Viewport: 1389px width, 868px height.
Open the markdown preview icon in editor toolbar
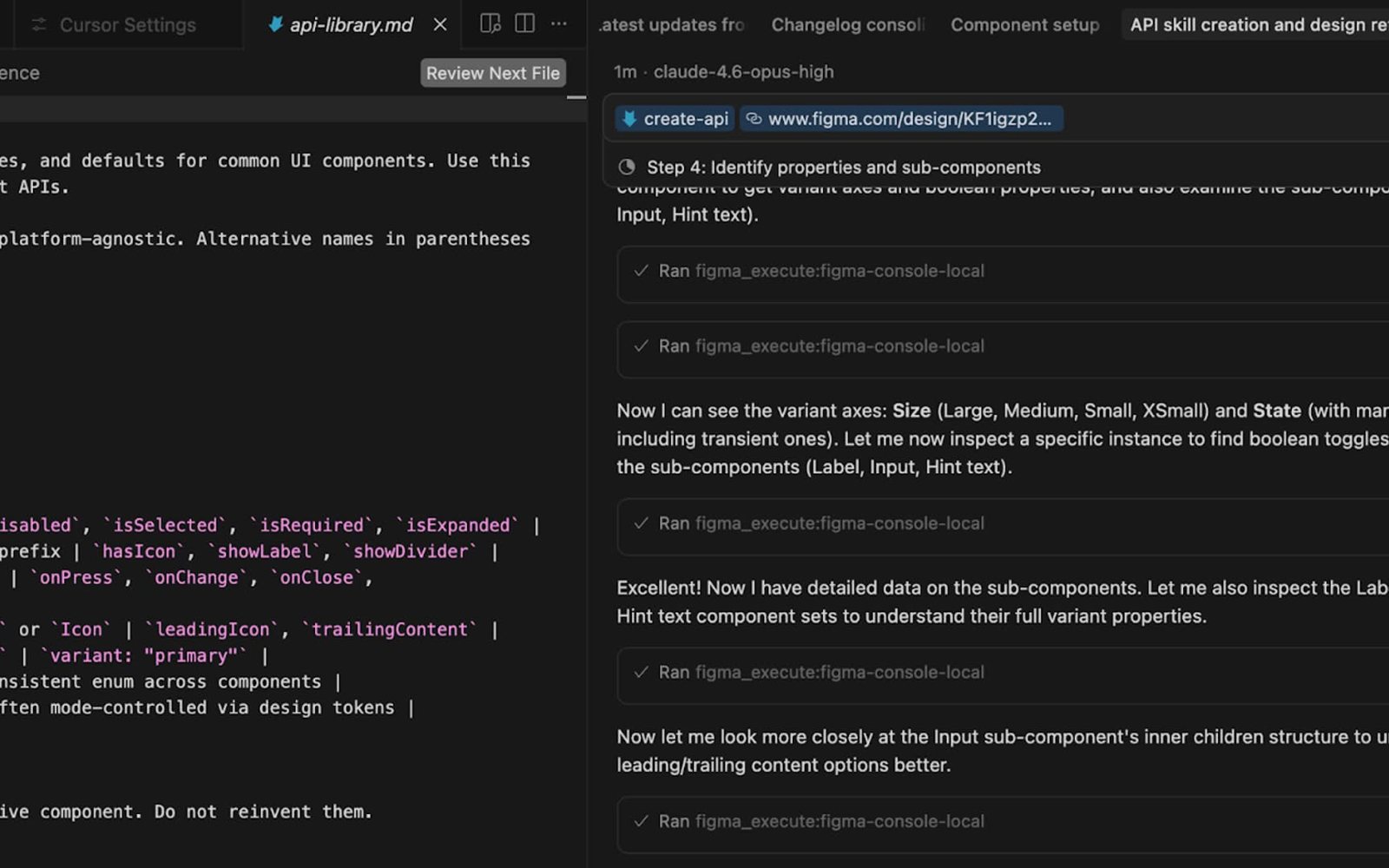point(490,23)
